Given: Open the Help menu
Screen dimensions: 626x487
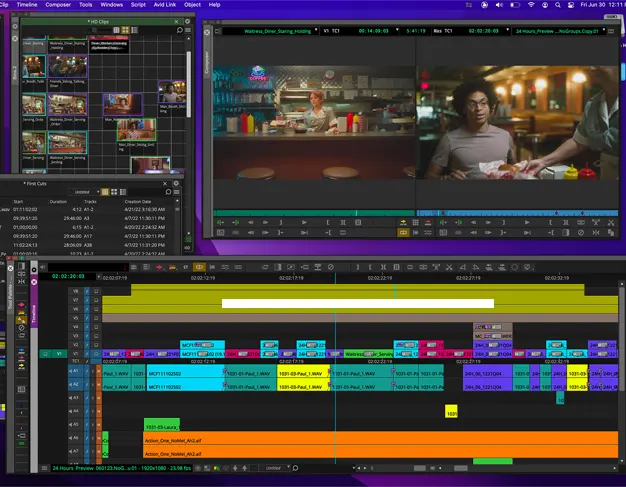Looking at the screenshot, I should coord(214,5).
